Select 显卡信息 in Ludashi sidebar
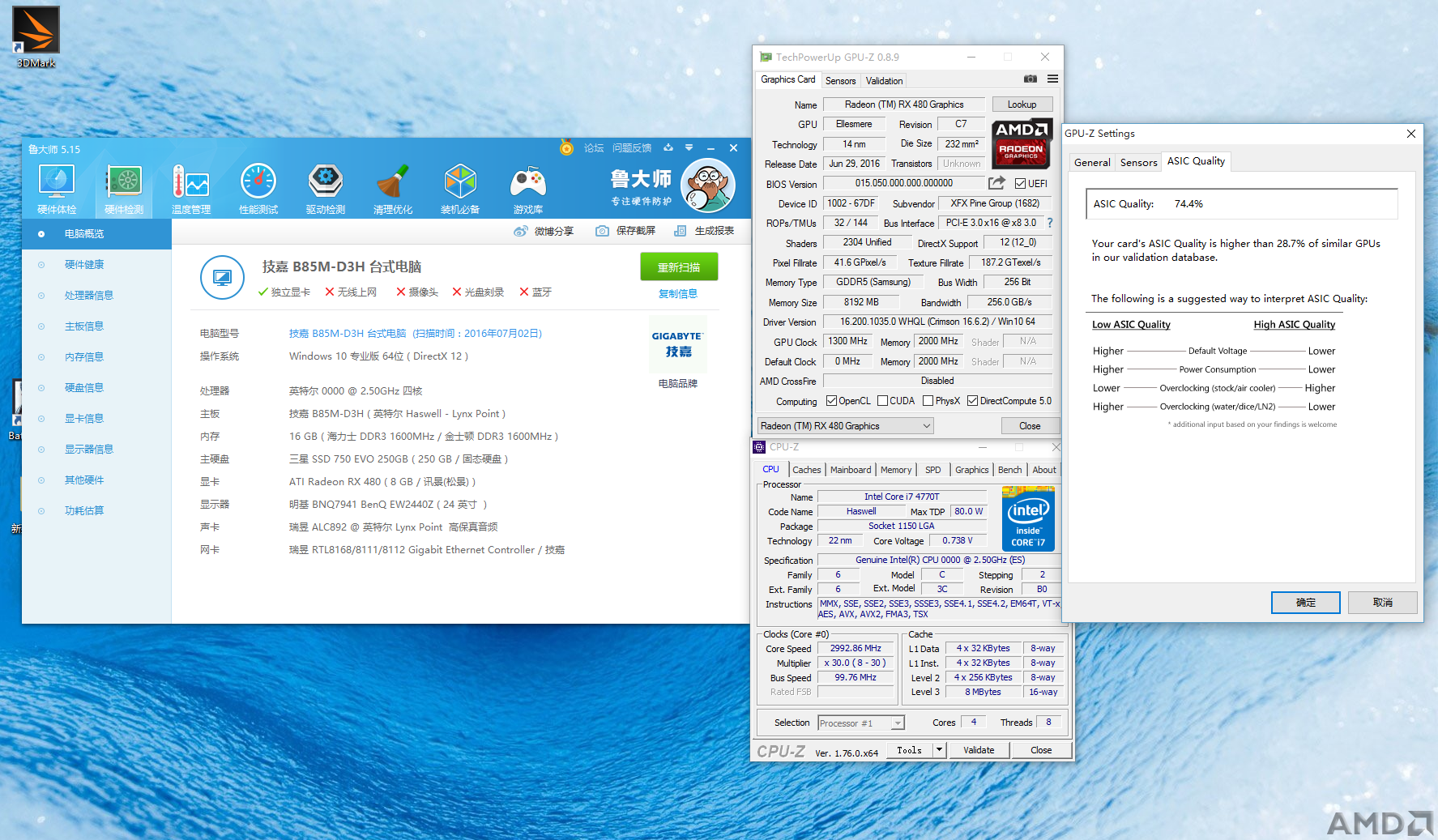 pyautogui.click(x=96, y=419)
